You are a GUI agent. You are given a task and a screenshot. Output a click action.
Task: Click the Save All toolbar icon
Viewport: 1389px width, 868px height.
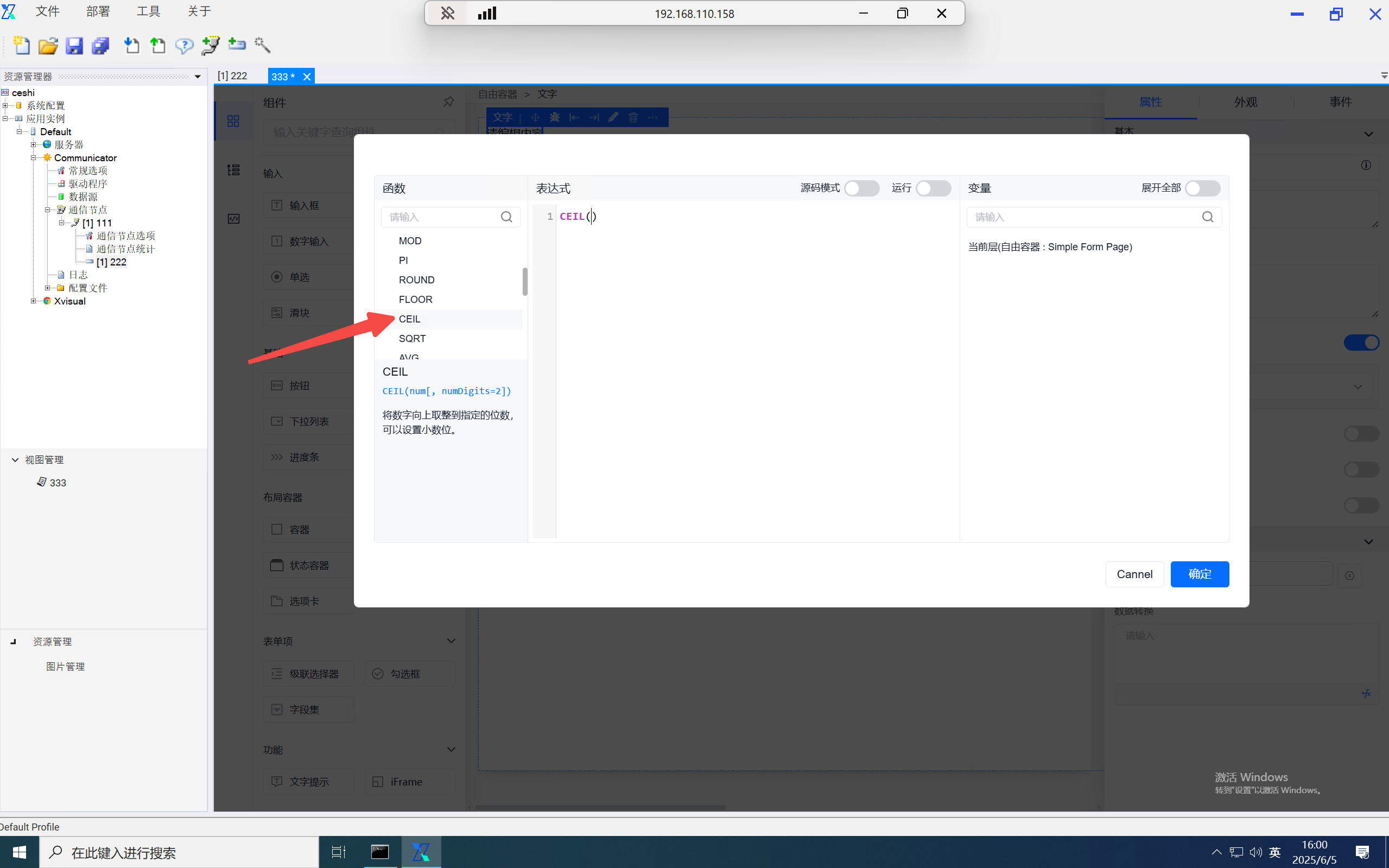click(x=100, y=46)
